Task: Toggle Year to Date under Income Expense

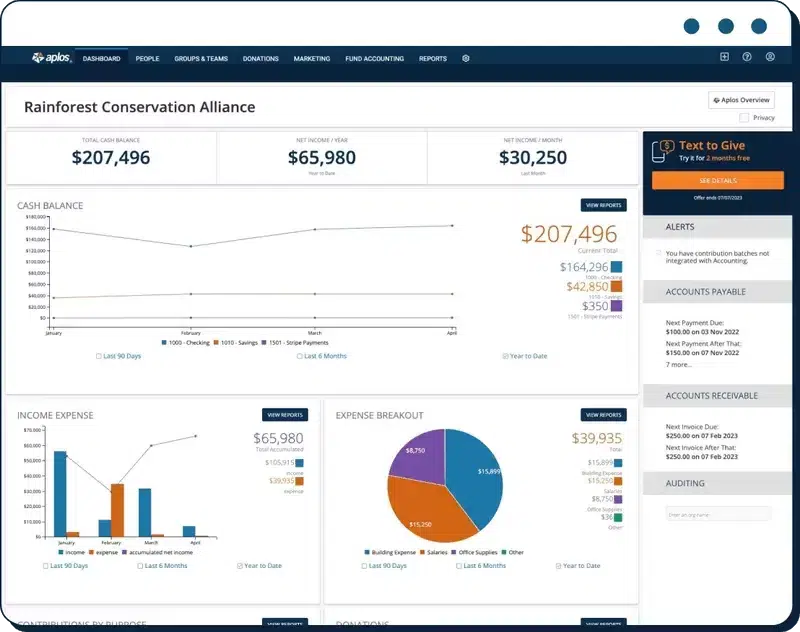Action: pos(240,566)
